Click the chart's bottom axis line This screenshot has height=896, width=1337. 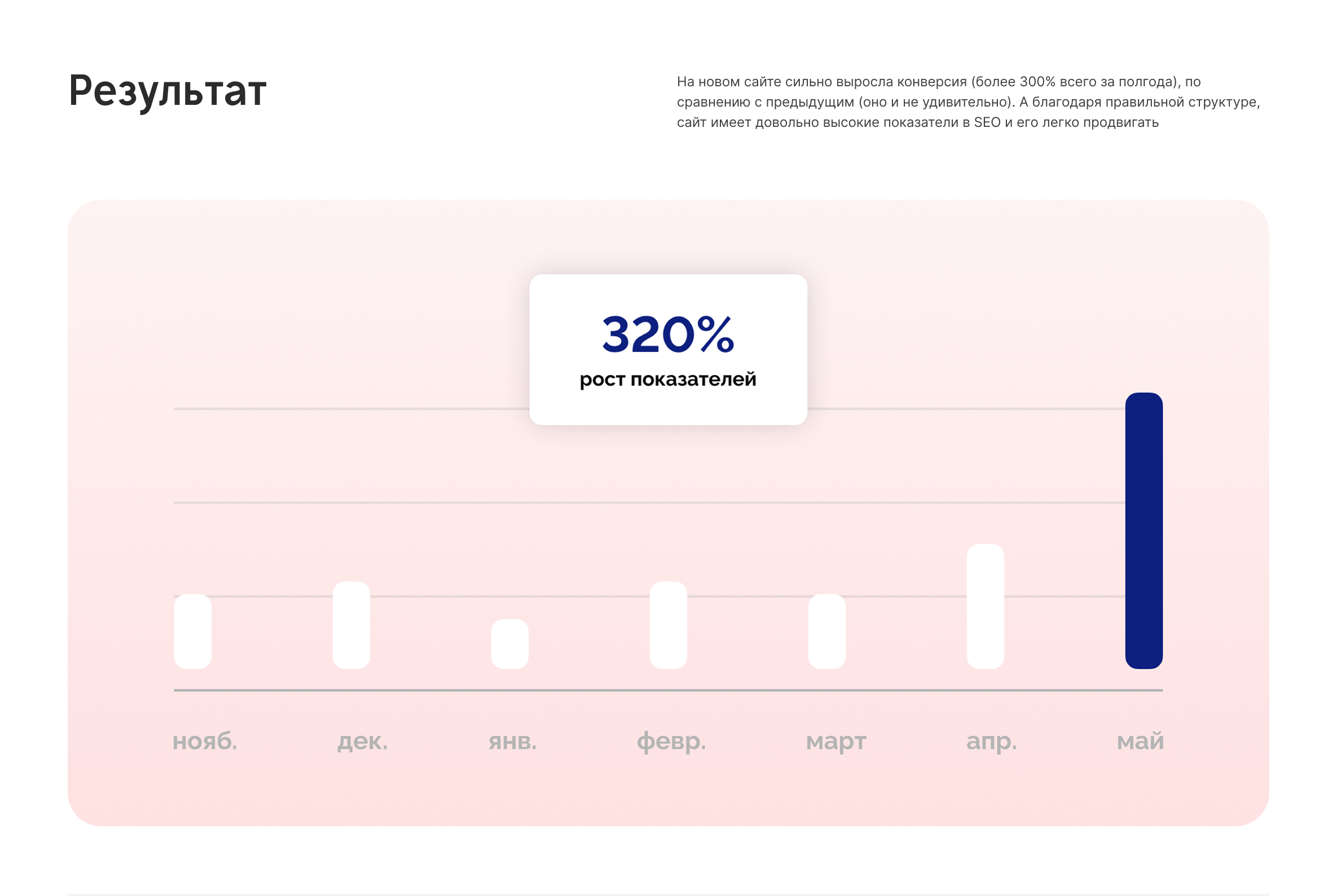667,690
